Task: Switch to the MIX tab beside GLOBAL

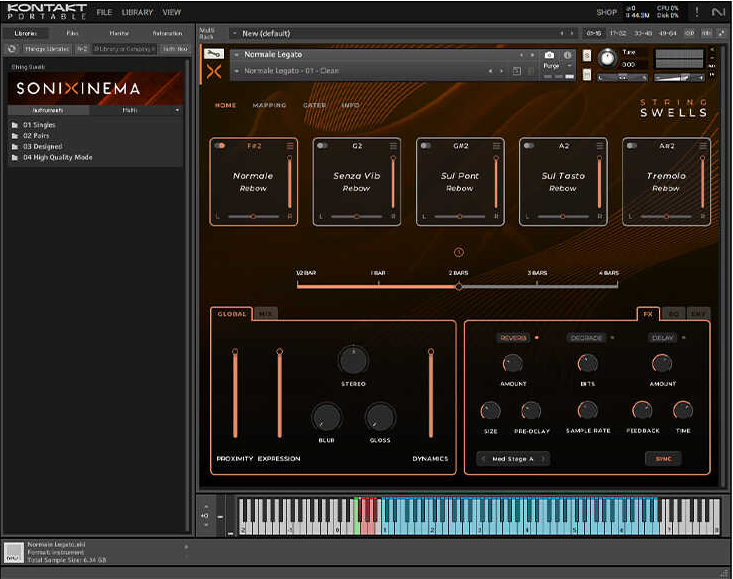Action: click(x=265, y=314)
